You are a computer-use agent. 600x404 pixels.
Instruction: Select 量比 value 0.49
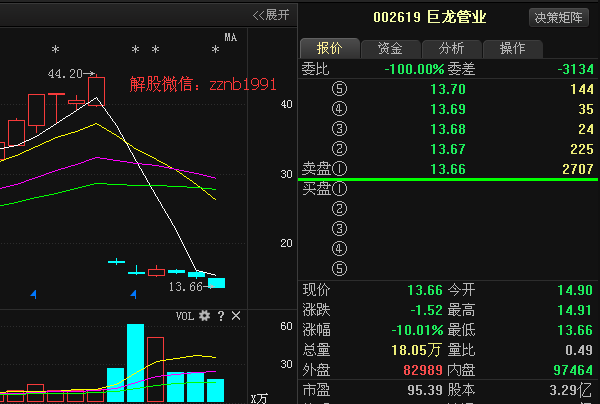tap(579, 350)
